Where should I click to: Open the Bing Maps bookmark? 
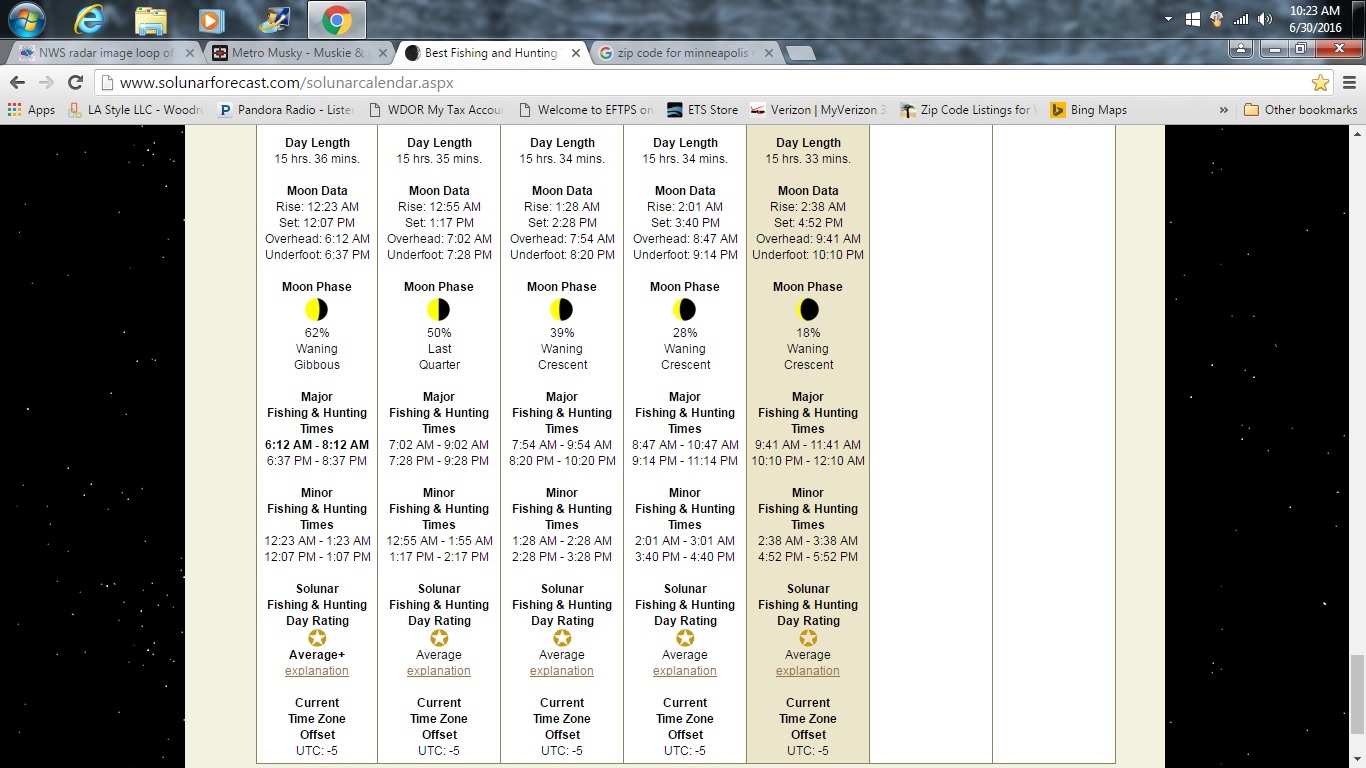pyautogui.click(x=1087, y=110)
